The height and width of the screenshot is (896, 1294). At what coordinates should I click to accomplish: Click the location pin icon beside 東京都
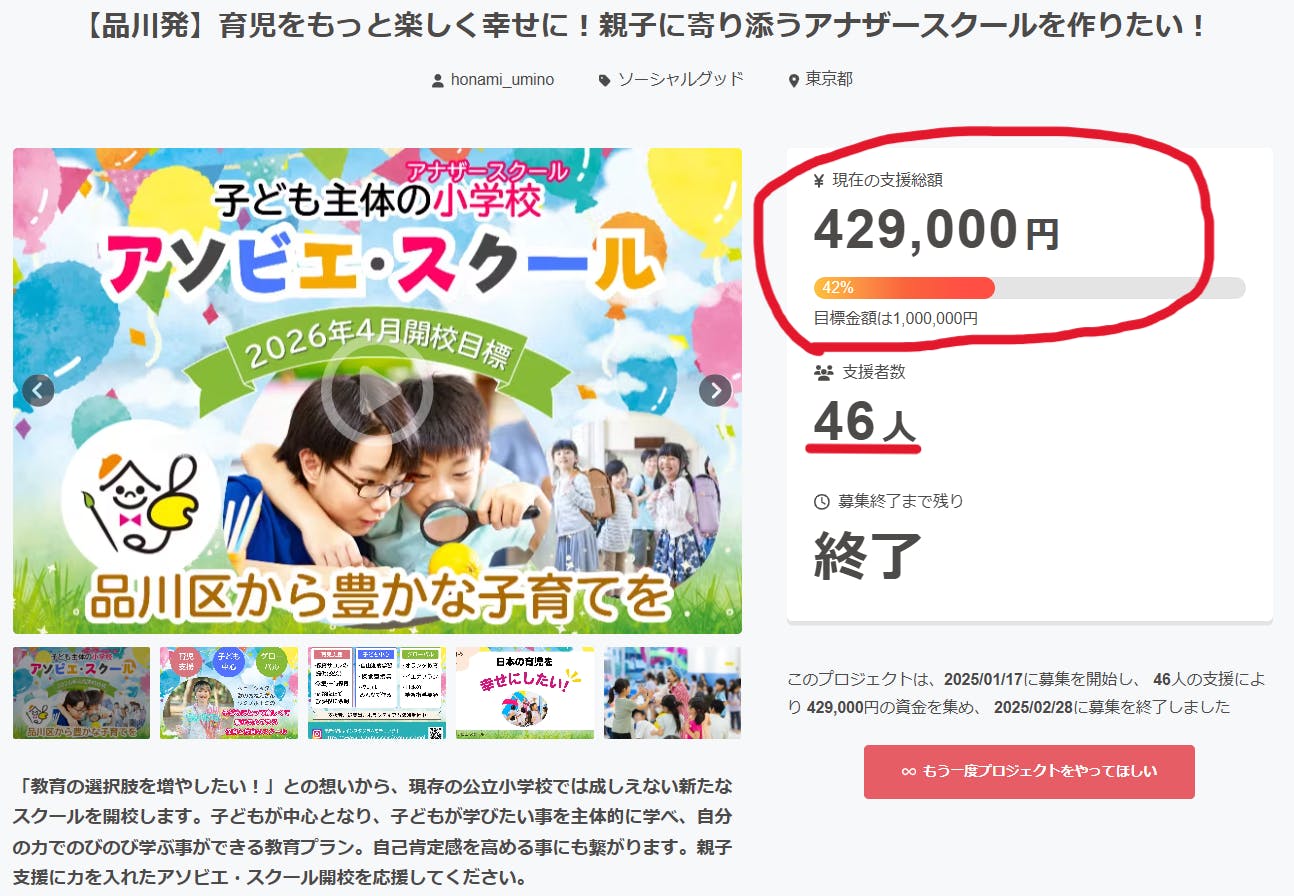[x=794, y=81]
